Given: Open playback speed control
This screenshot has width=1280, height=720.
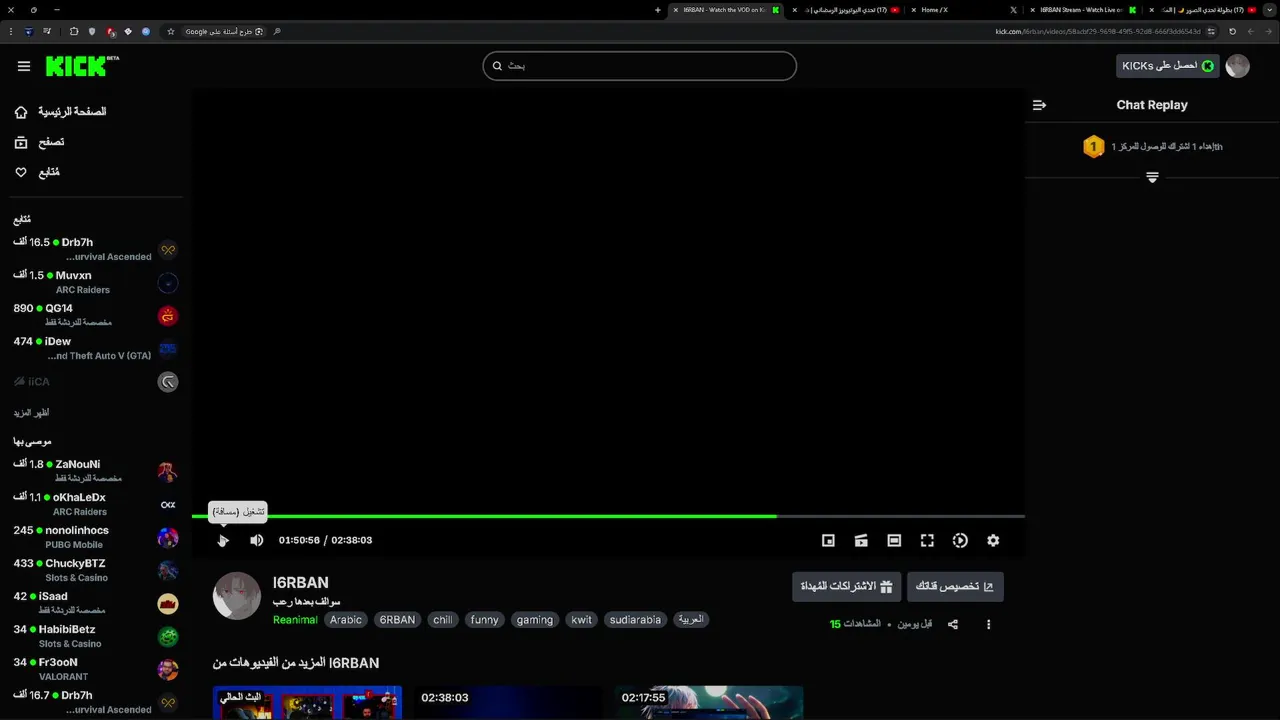Looking at the screenshot, I should tap(960, 540).
